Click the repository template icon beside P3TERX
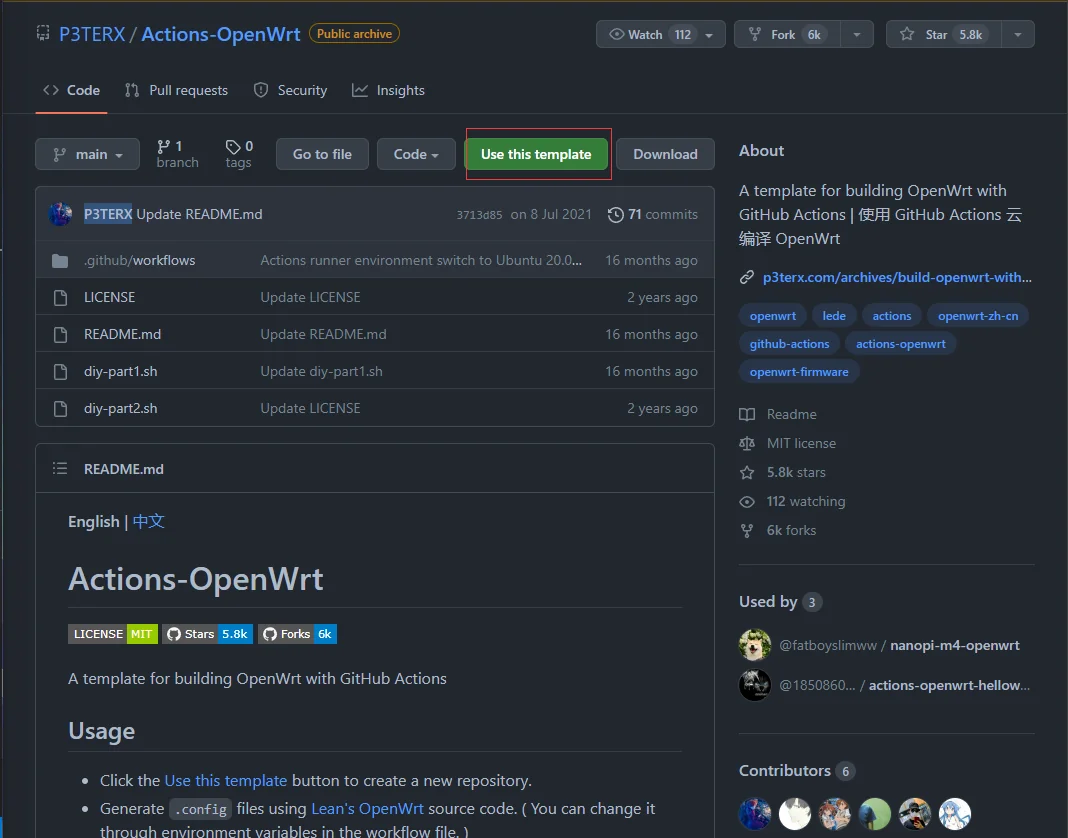This screenshot has width=1068, height=838. pyautogui.click(x=43, y=33)
